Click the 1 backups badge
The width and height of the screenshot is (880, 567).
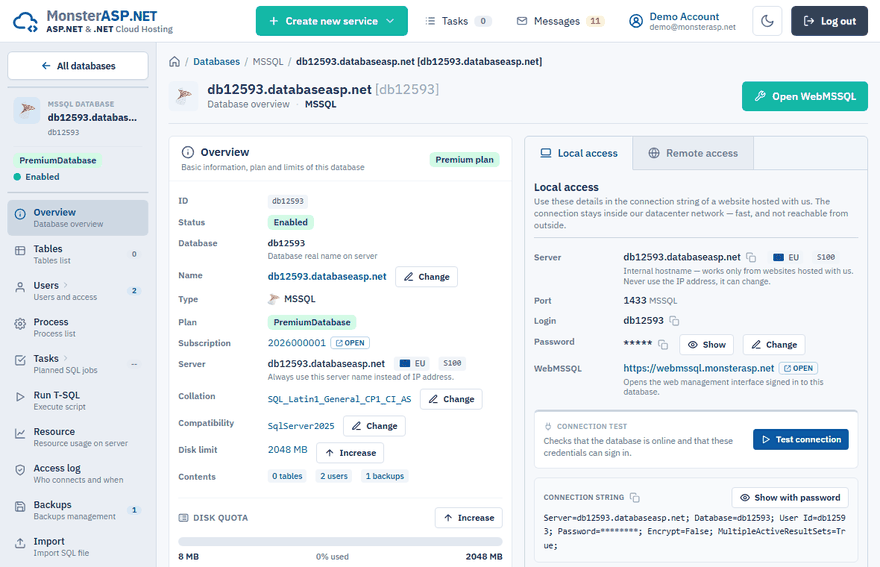(x=385, y=476)
